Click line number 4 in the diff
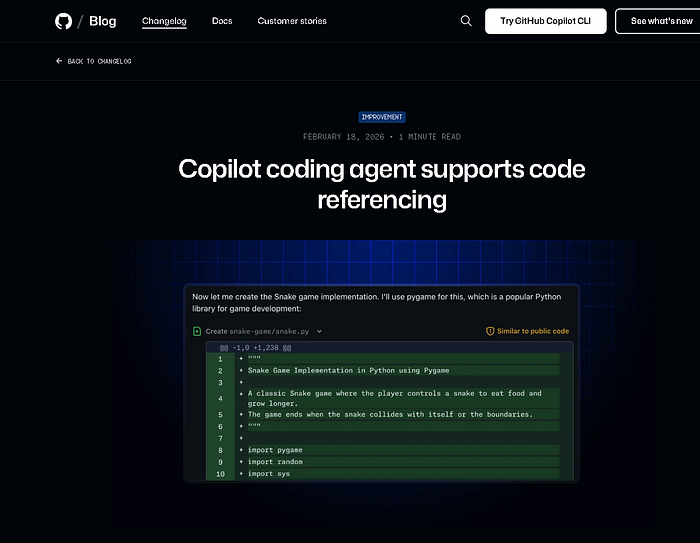 coord(220,398)
